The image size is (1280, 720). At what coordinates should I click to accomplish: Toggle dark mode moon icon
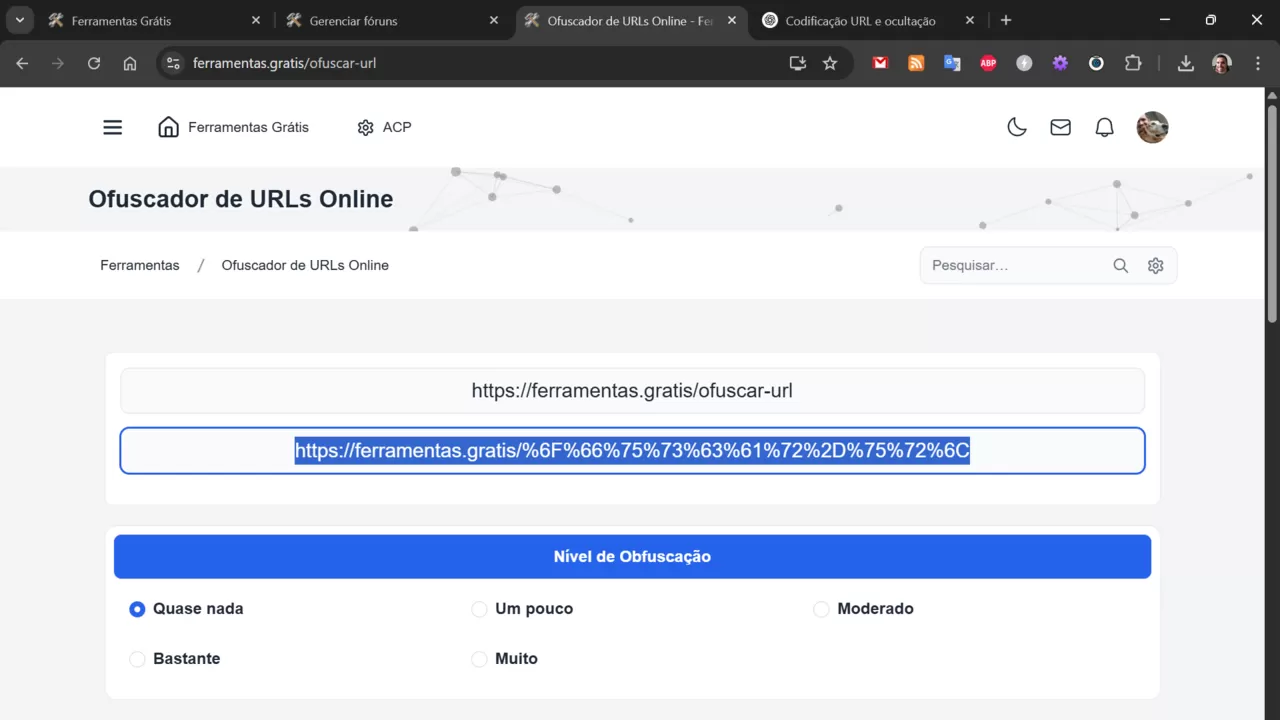click(1017, 127)
